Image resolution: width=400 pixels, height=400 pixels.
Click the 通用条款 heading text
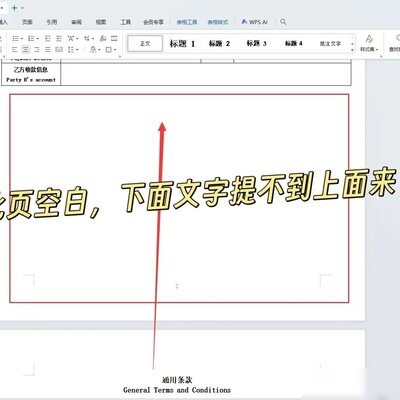point(177,380)
